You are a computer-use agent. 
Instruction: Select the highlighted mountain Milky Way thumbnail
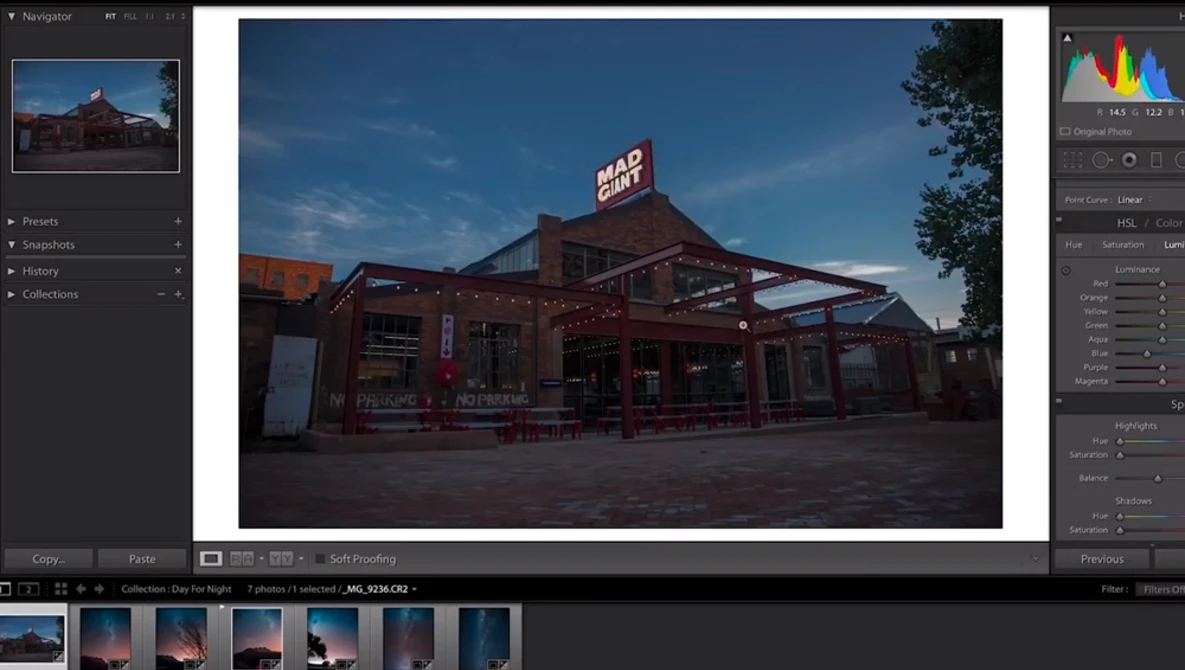(257, 638)
